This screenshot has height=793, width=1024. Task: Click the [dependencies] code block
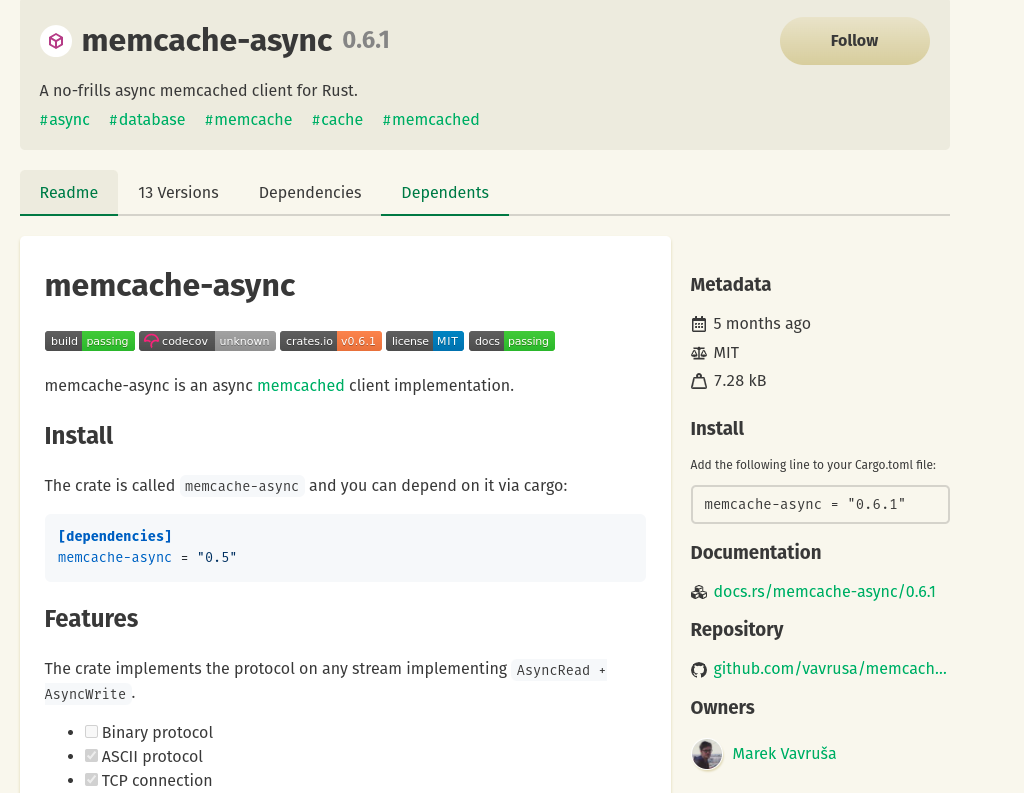[345, 547]
